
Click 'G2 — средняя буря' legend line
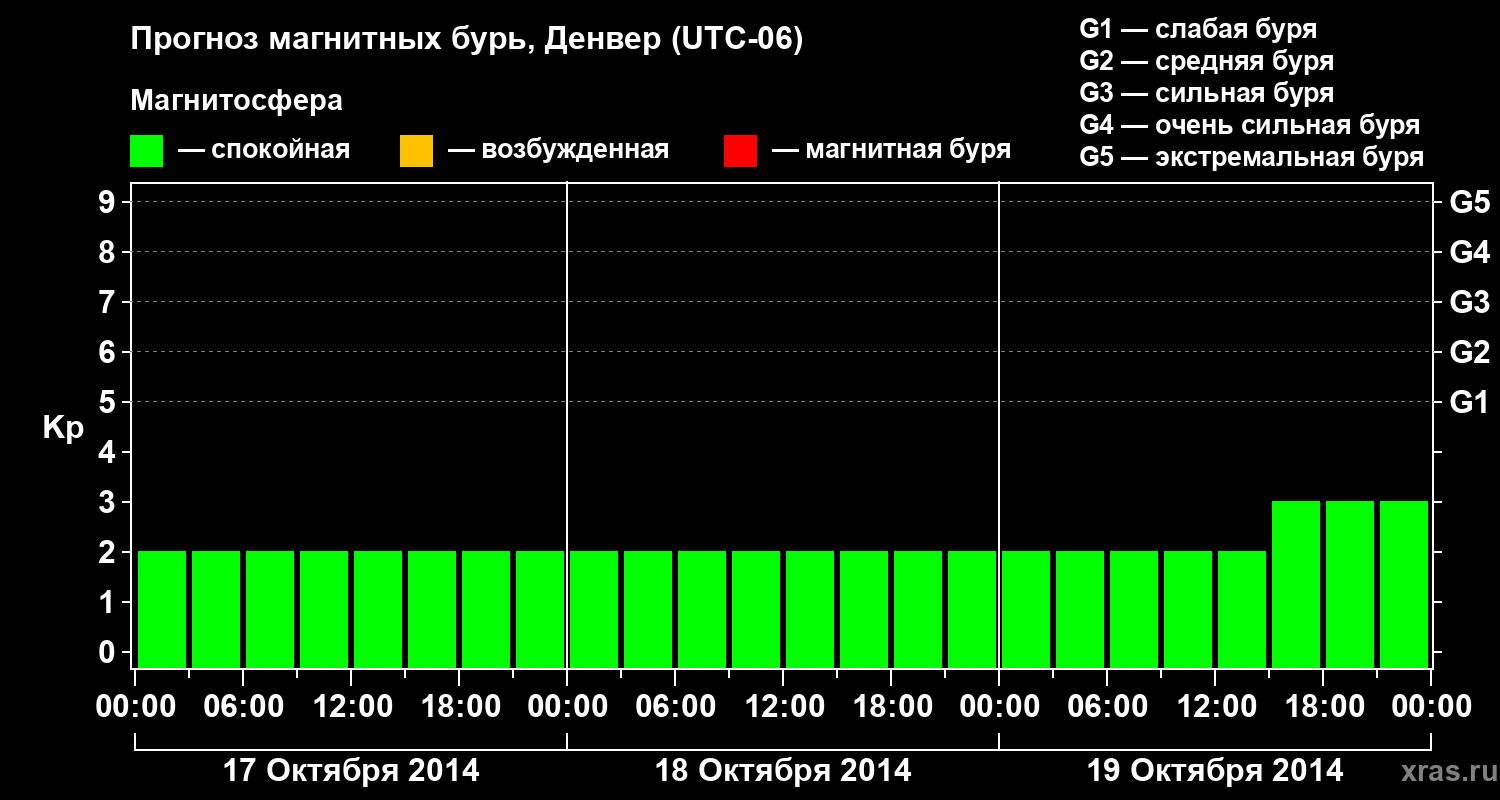click(1207, 61)
